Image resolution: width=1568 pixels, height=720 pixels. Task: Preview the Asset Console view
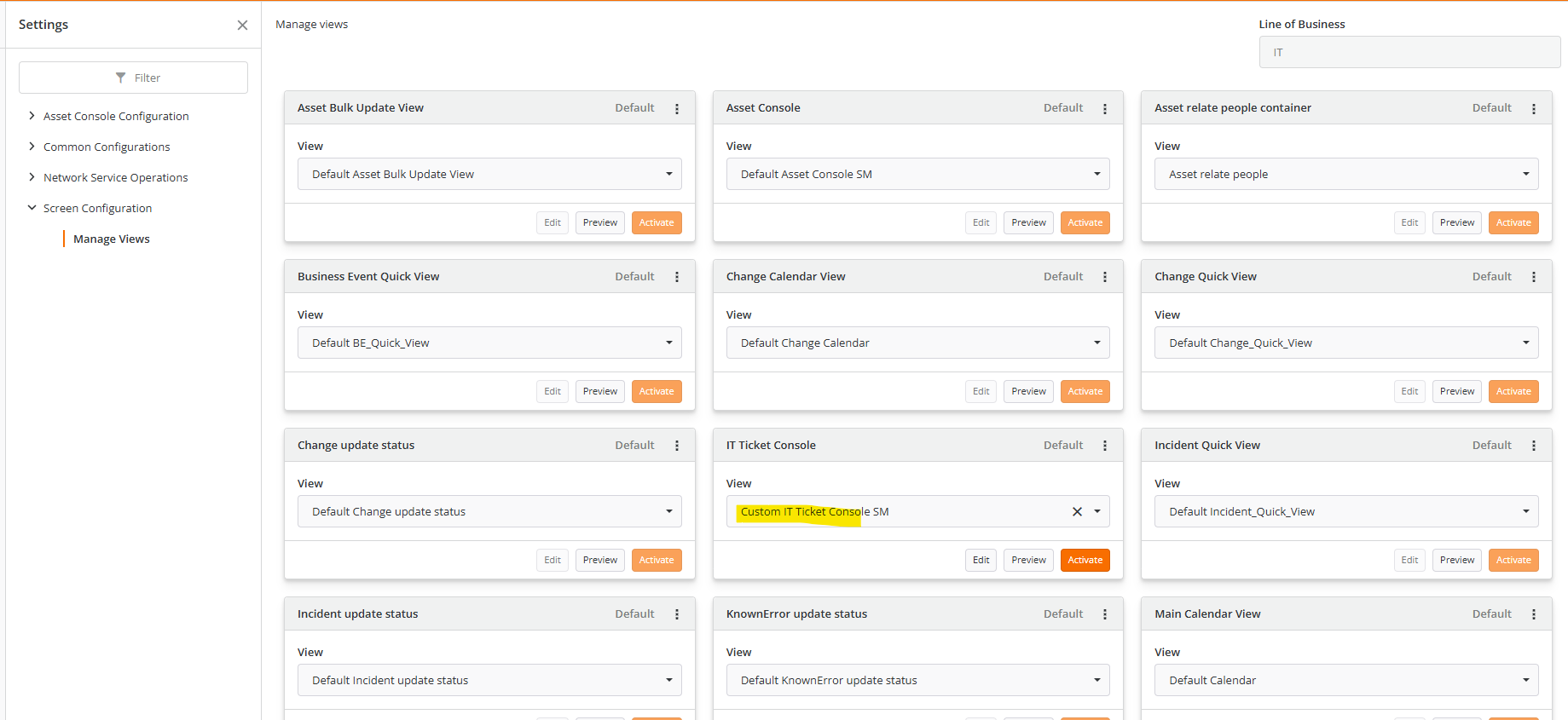point(1028,222)
